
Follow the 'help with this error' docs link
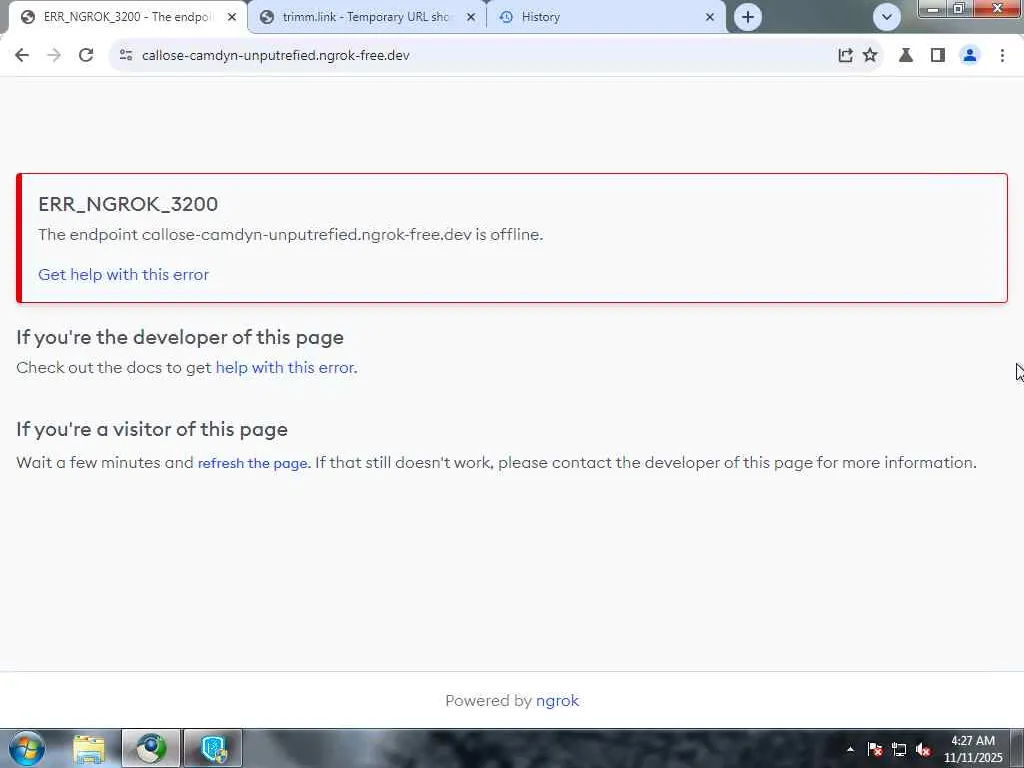tap(285, 368)
